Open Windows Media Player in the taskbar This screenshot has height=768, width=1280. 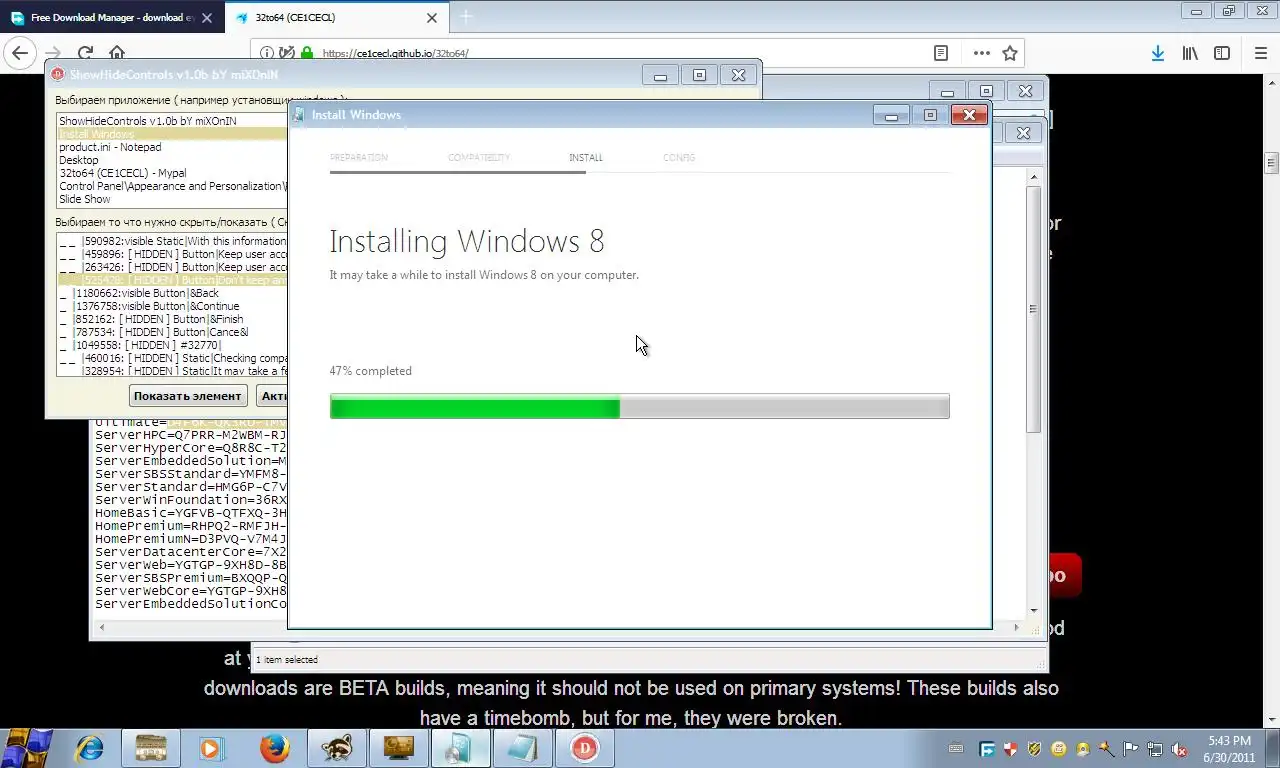pyautogui.click(x=211, y=748)
